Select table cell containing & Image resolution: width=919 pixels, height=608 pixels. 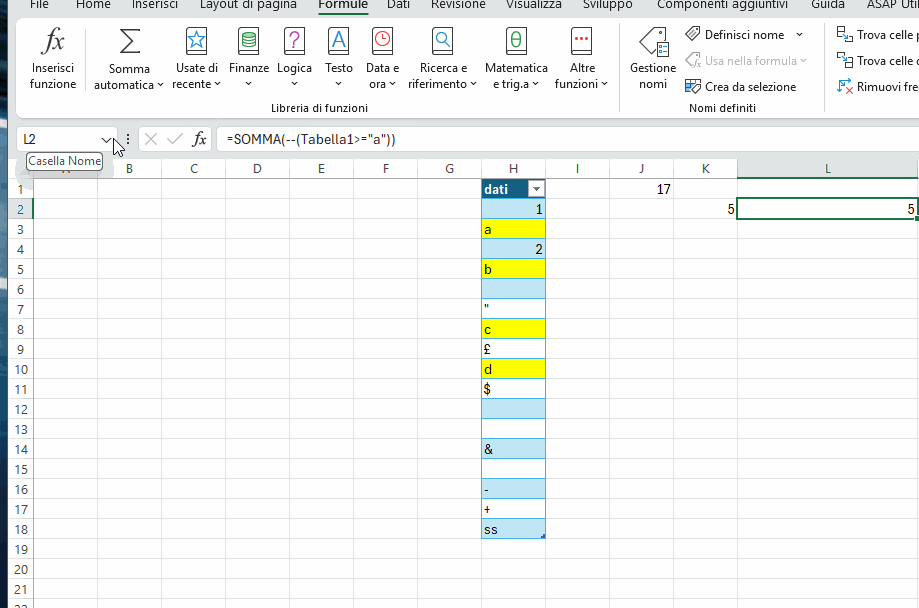513,449
